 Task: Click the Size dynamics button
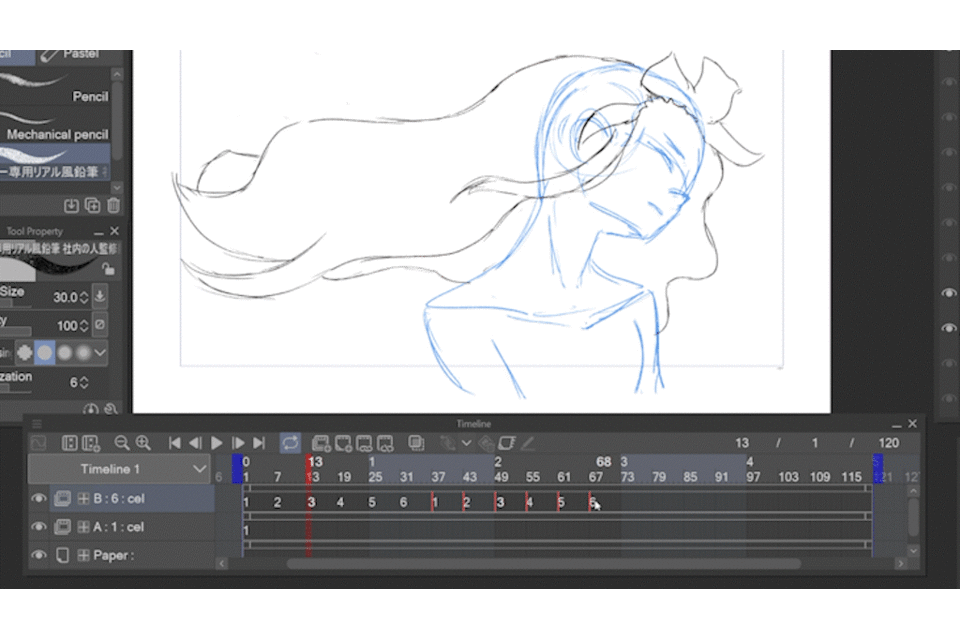[100, 295]
